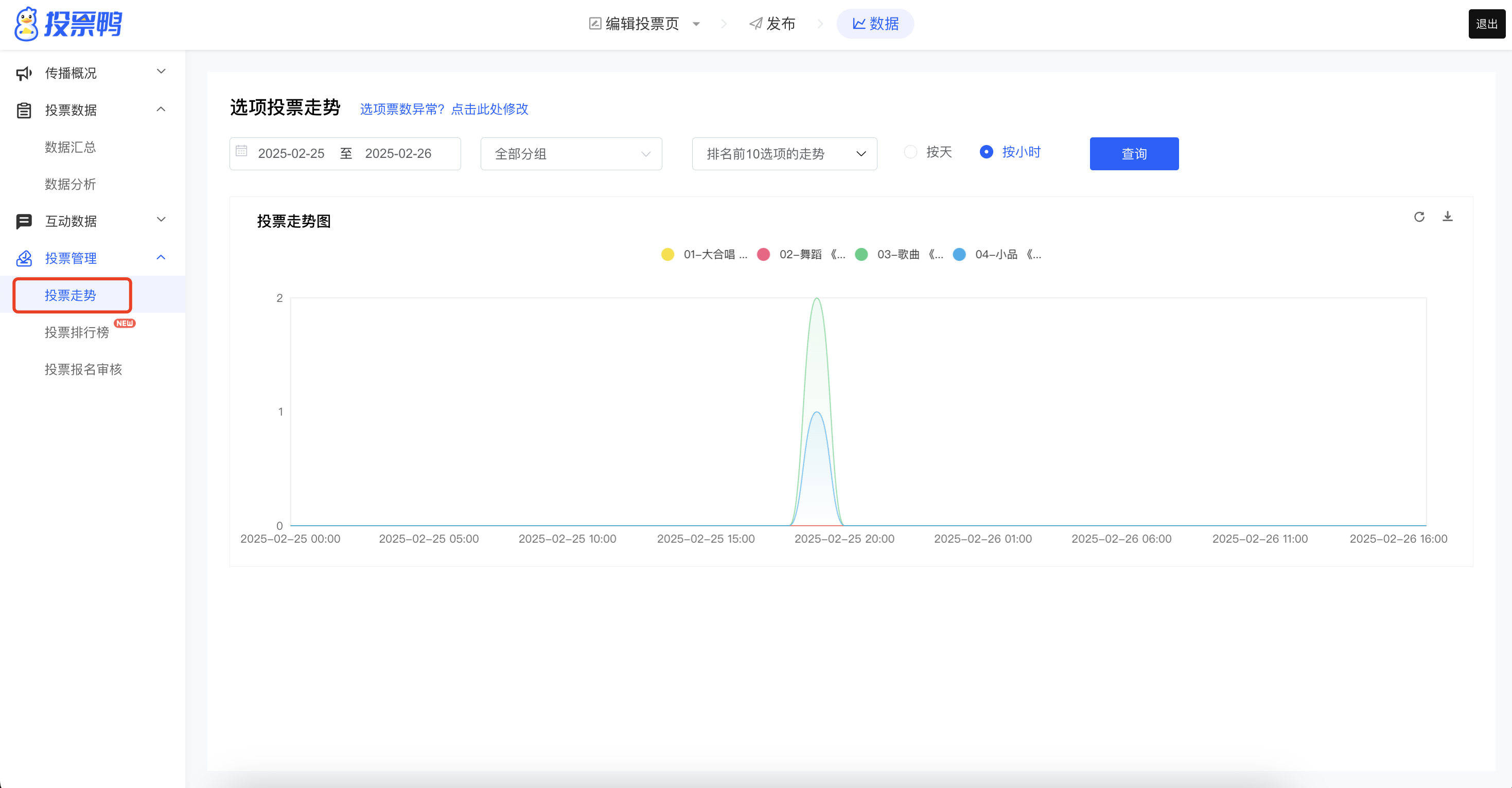Click the 选项票数异常？点击此处修改 link
Viewport: 1512px width, 788px height.
pos(444,109)
